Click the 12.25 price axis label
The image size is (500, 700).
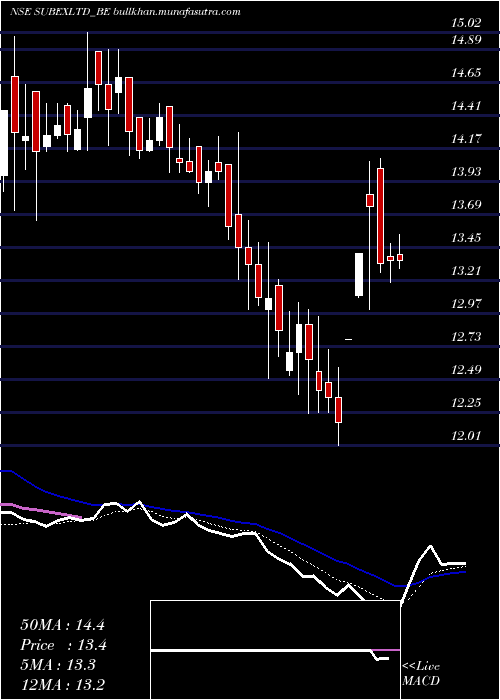point(467,403)
